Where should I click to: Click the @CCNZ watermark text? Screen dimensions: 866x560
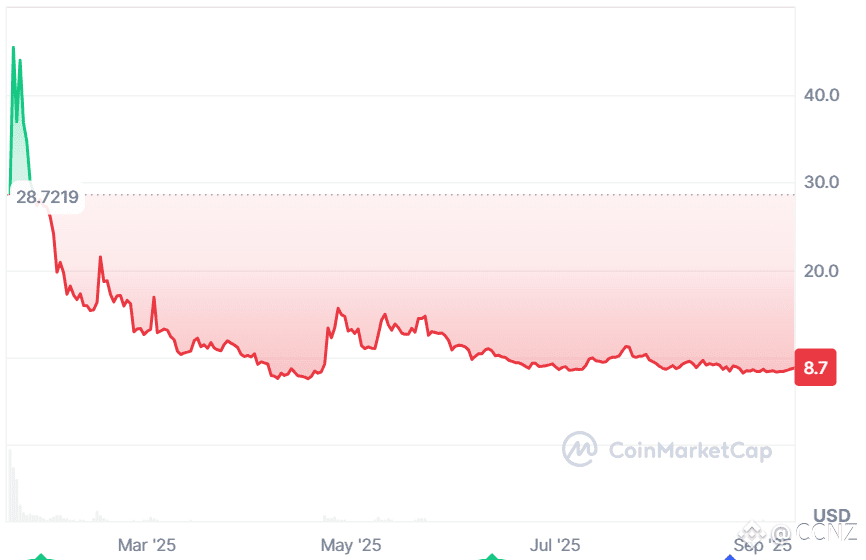pos(814,532)
